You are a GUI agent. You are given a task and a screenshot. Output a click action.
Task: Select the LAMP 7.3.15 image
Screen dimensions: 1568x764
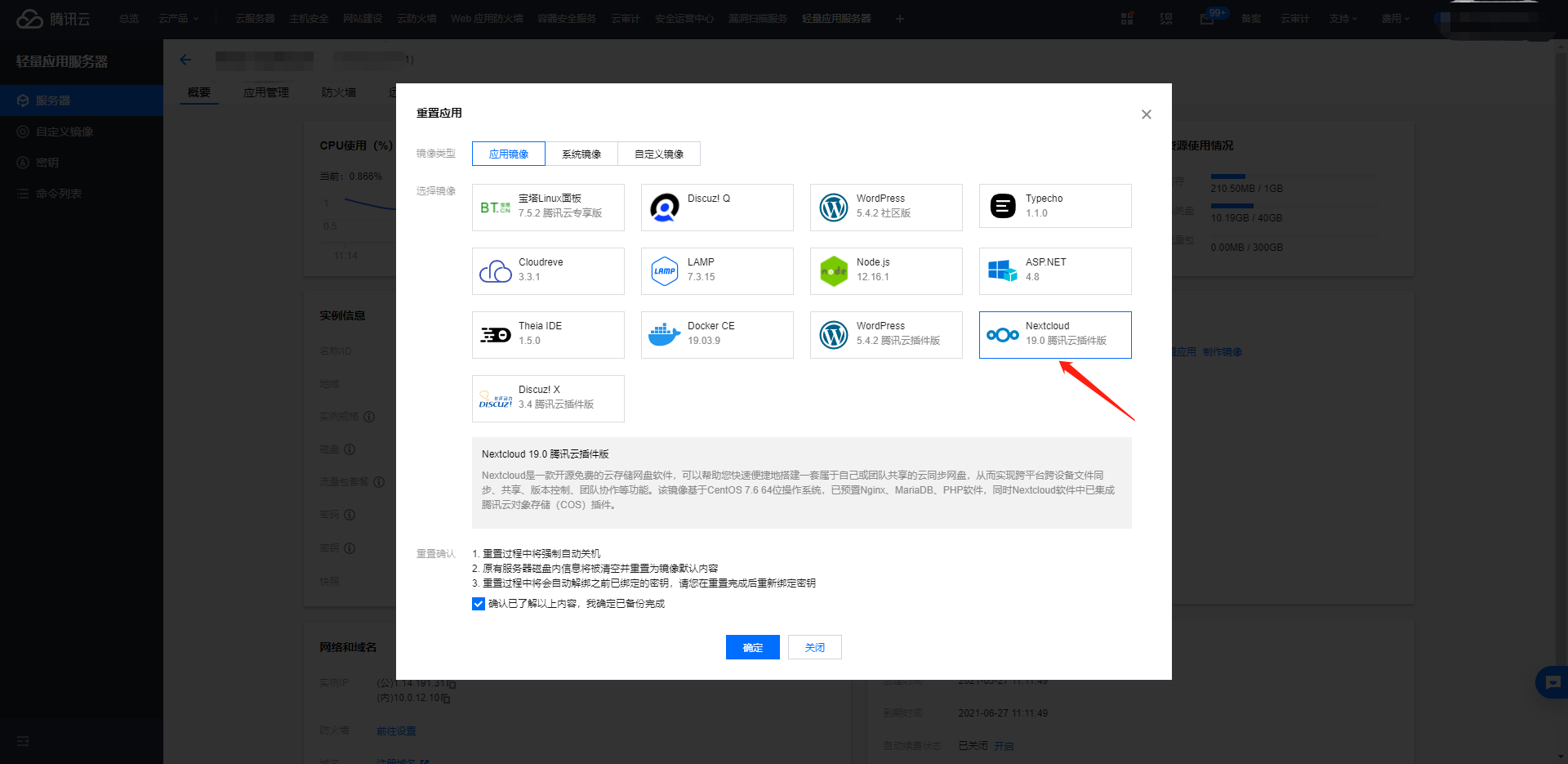(717, 271)
